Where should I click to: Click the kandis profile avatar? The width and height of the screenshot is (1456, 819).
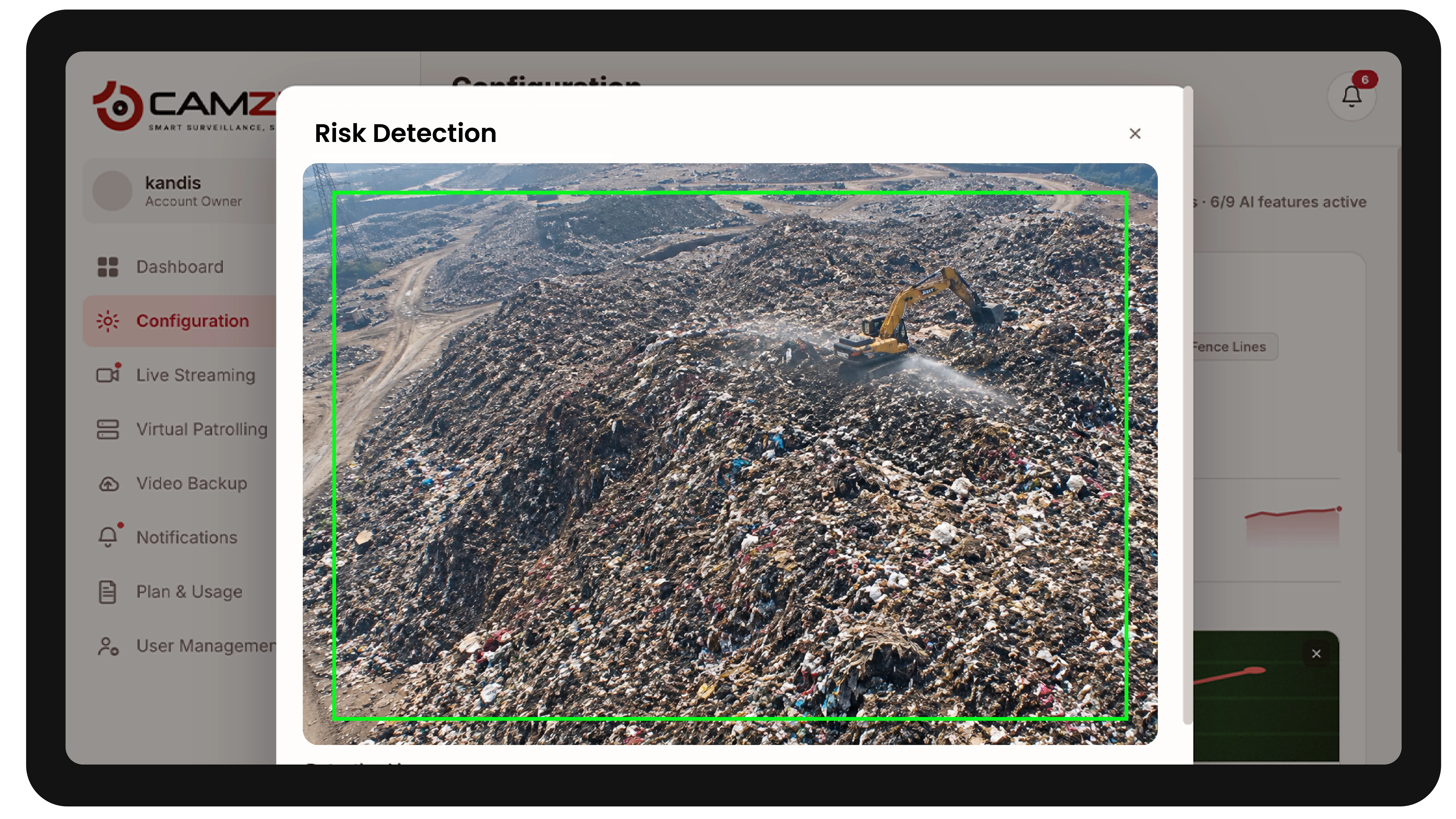[x=112, y=191]
